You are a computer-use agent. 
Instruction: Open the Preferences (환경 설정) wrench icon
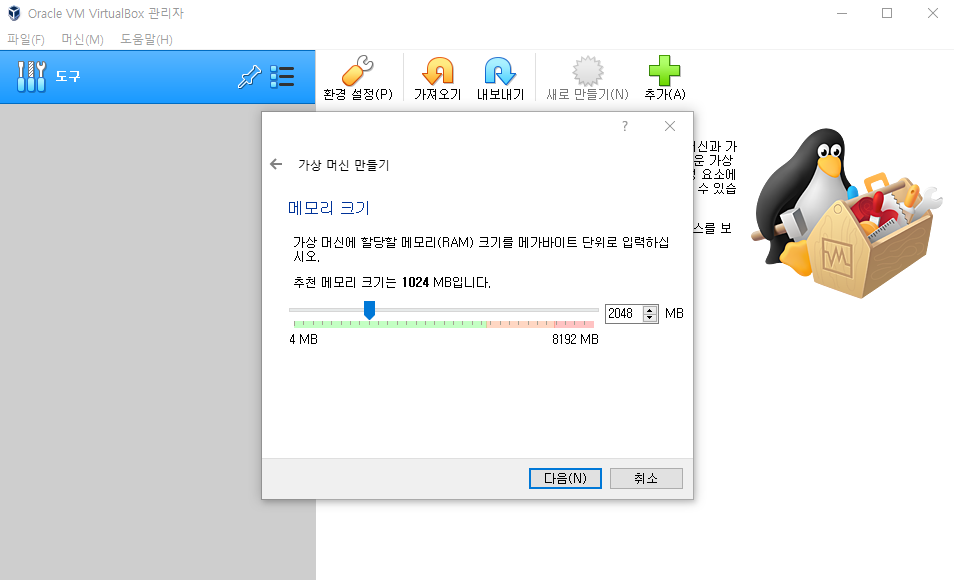pyautogui.click(x=358, y=71)
